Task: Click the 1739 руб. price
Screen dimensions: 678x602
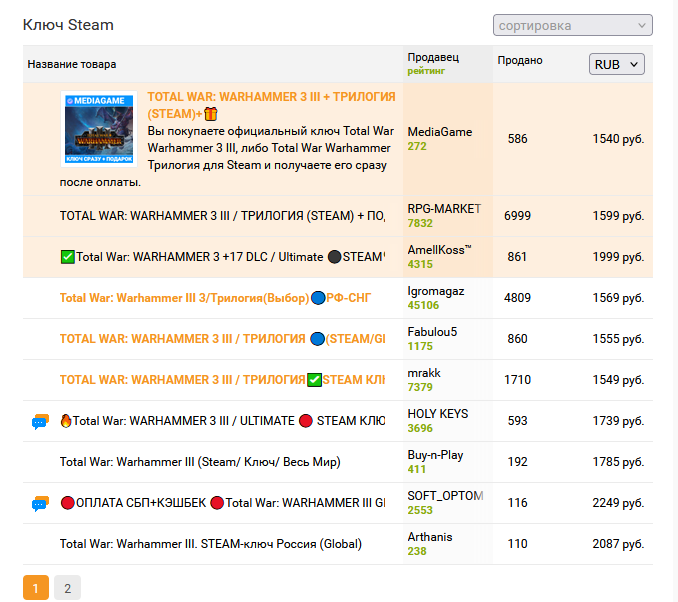Action: [618, 421]
